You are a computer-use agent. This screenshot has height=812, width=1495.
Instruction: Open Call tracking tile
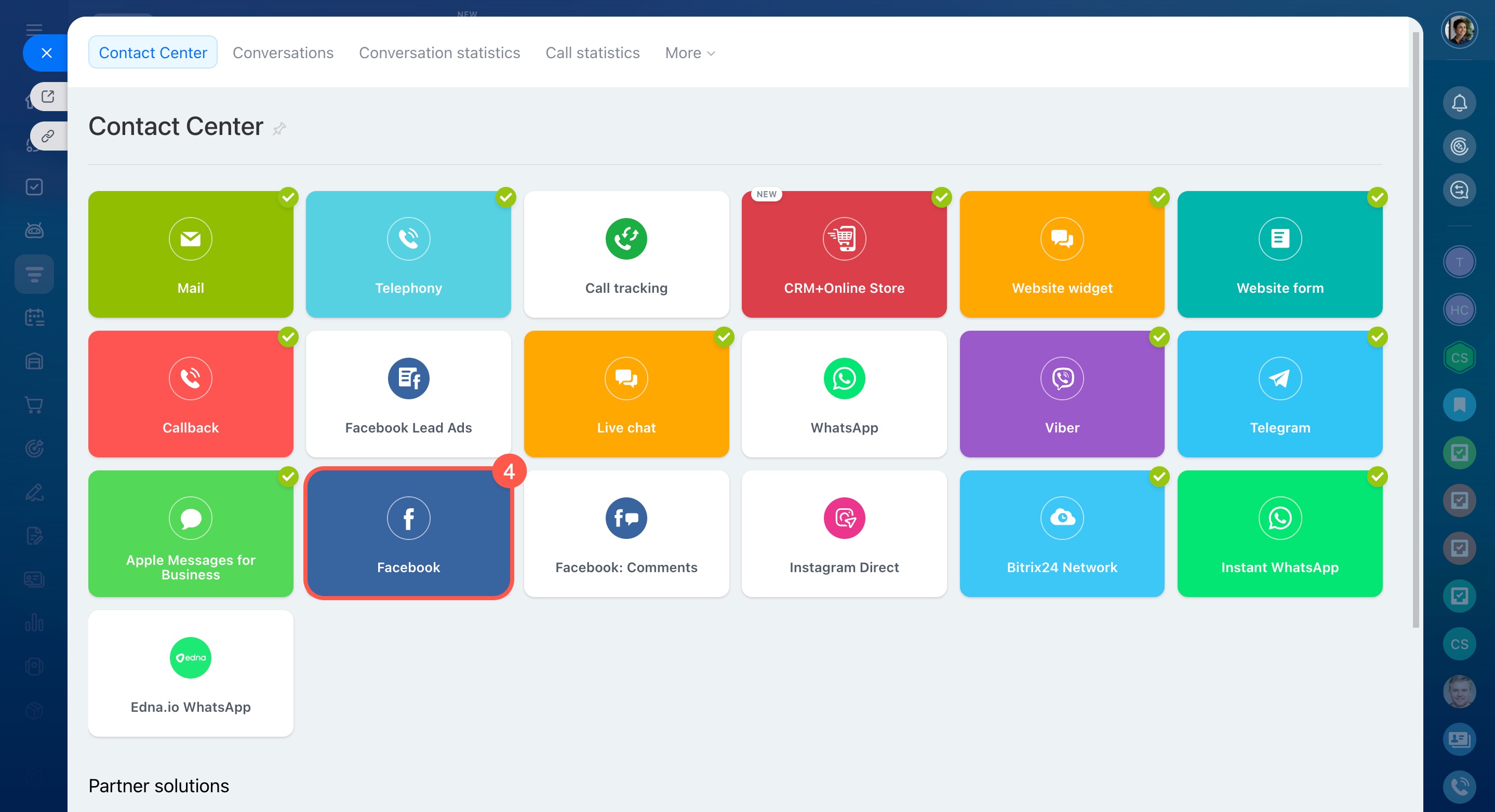625,254
